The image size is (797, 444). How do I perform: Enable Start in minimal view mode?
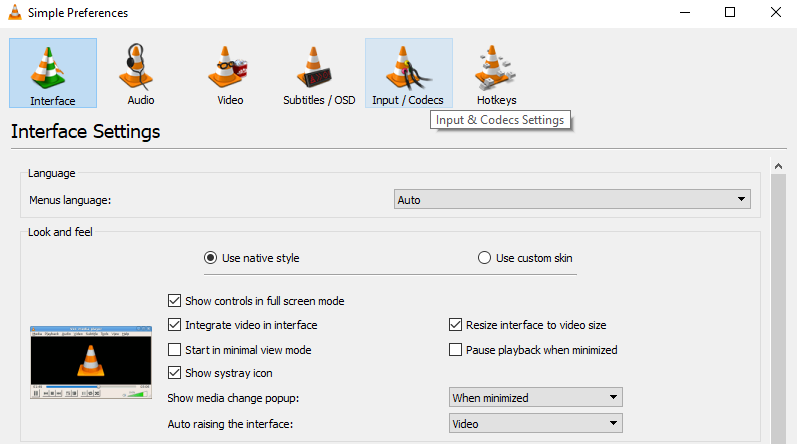tap(174, 350)
